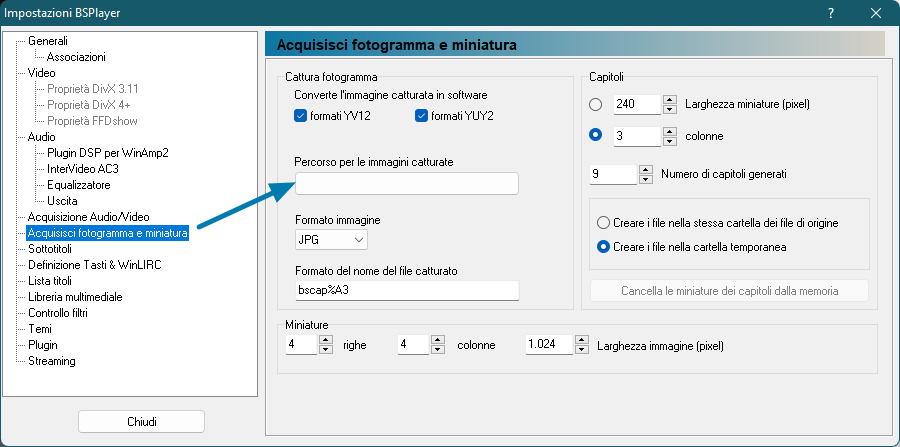The height and width of the screenshot is (447, 900).
Task: Choose Creare i file nella cartella temporanea
Action: point(603,247)
